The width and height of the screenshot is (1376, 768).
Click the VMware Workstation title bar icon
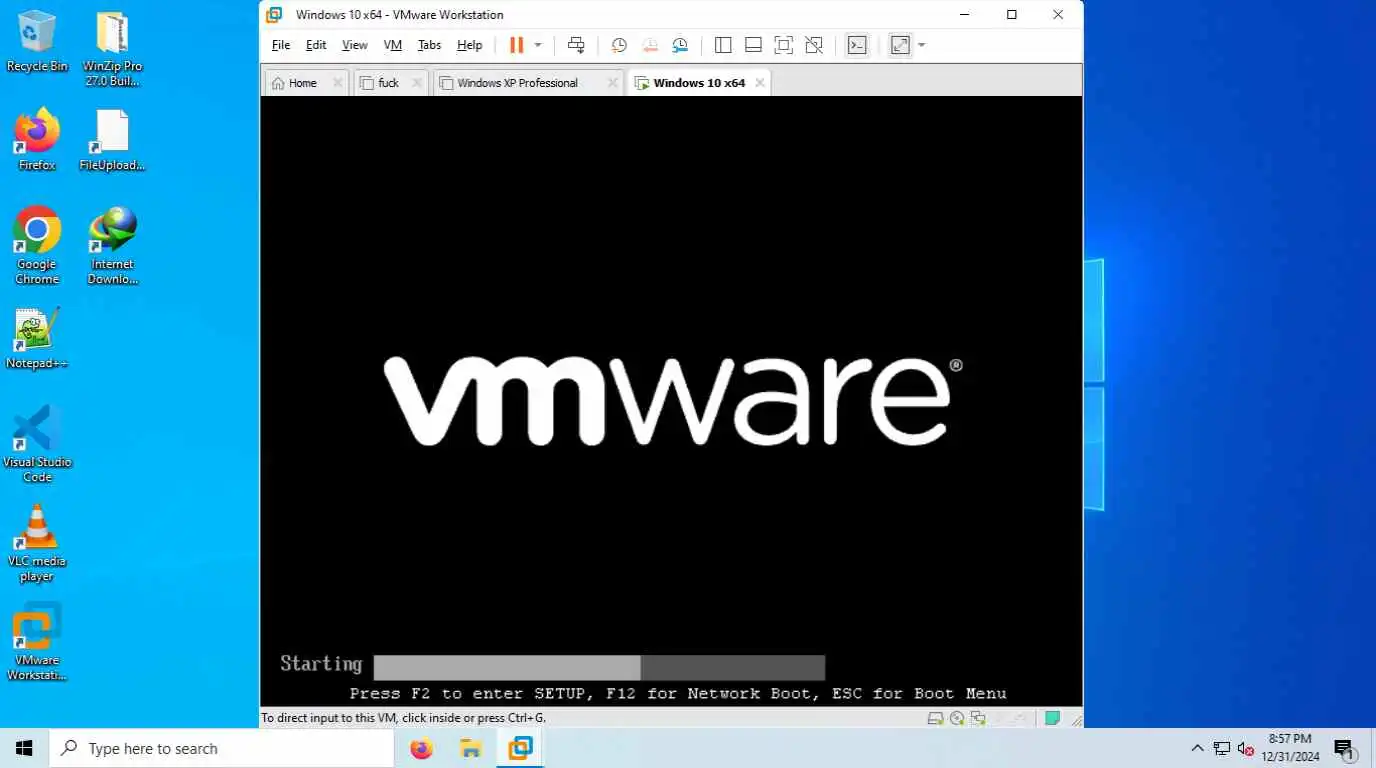pyautogui.click(x=274, y=14)
